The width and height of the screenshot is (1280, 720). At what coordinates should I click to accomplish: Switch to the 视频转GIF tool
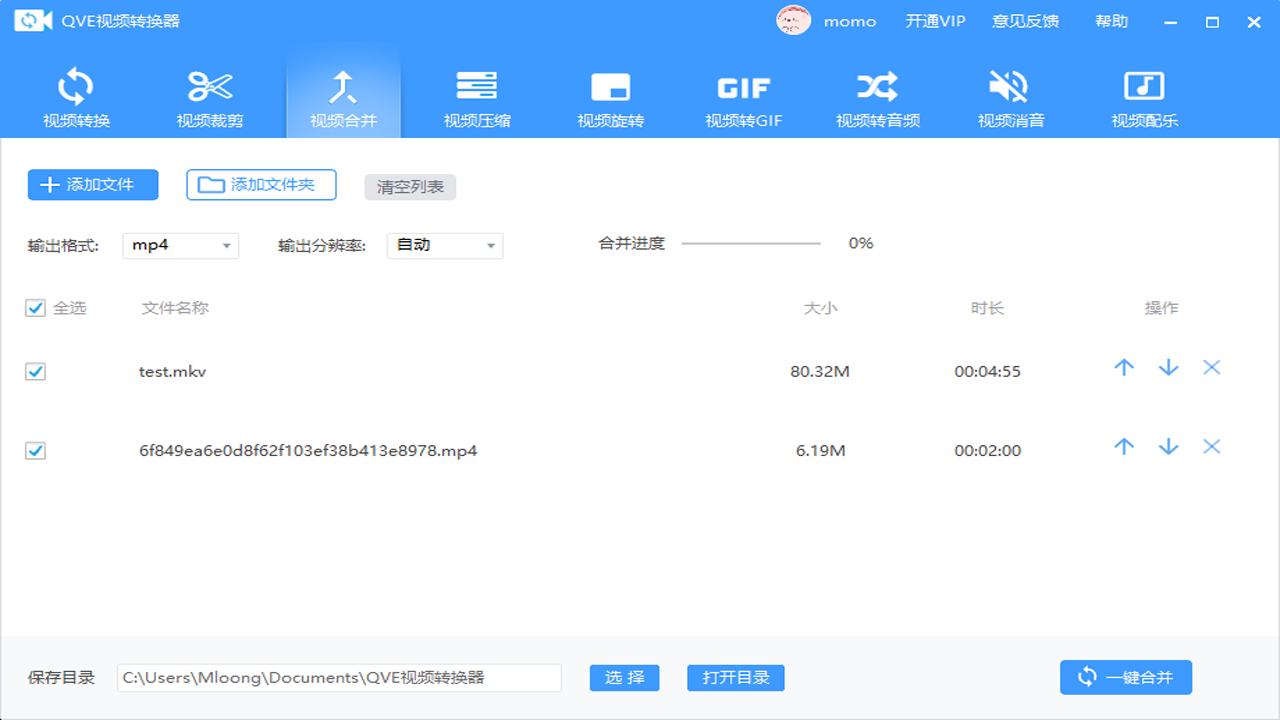[743, 95]
